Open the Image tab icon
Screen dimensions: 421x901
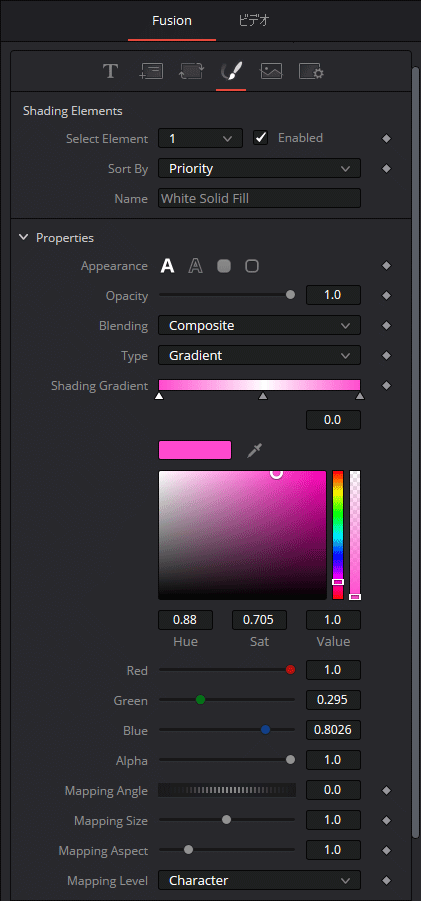[271, 71]
